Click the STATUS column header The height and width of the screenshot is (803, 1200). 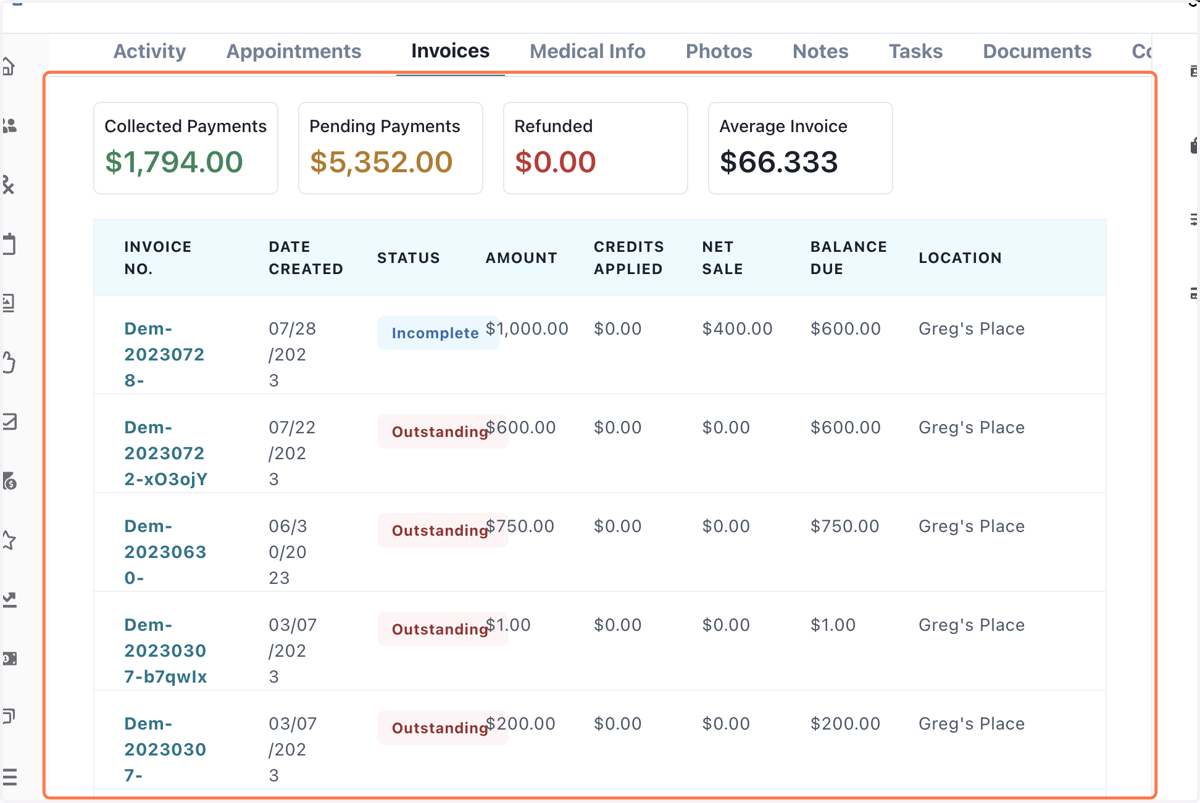[408, 257]
